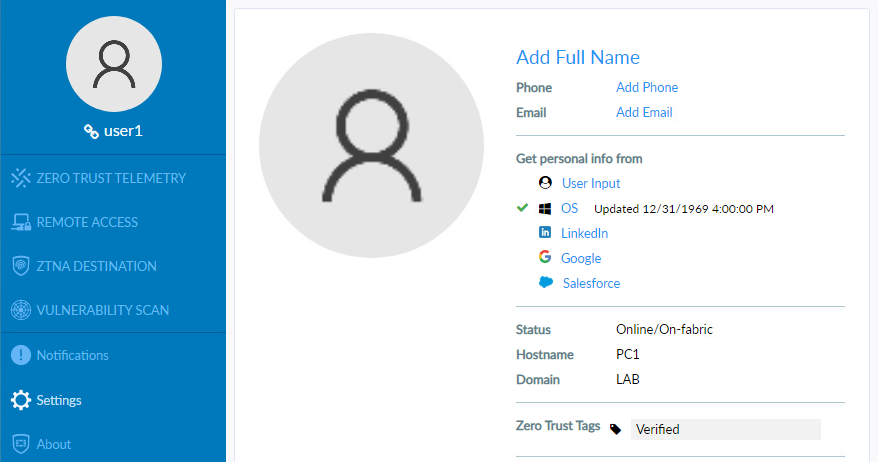Get personal info from User Input
Viewport: 878px width, 462px height.
point(591,183)
